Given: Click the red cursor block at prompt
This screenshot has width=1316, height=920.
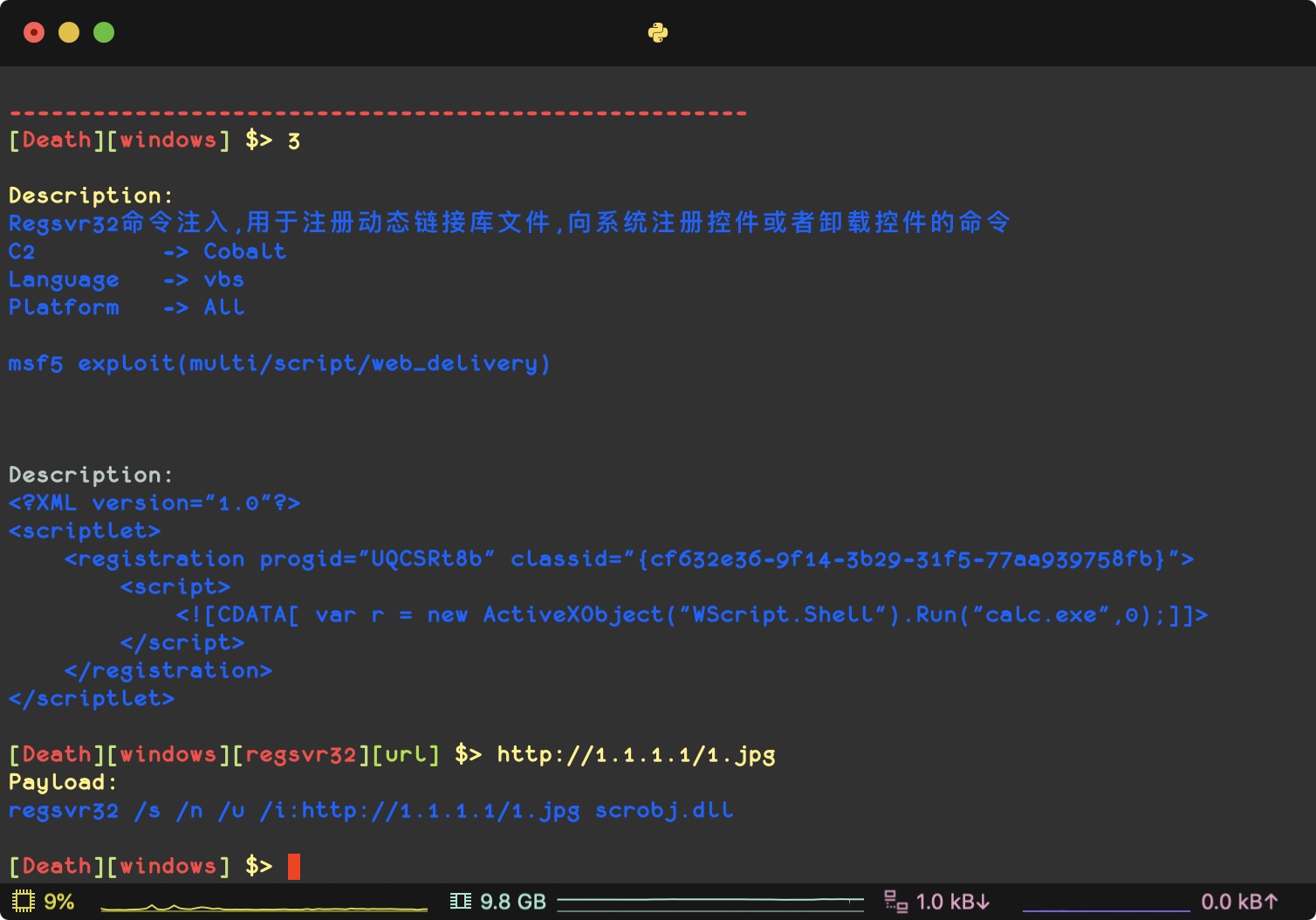Looking at the screenshot, I should pos(294,866).
